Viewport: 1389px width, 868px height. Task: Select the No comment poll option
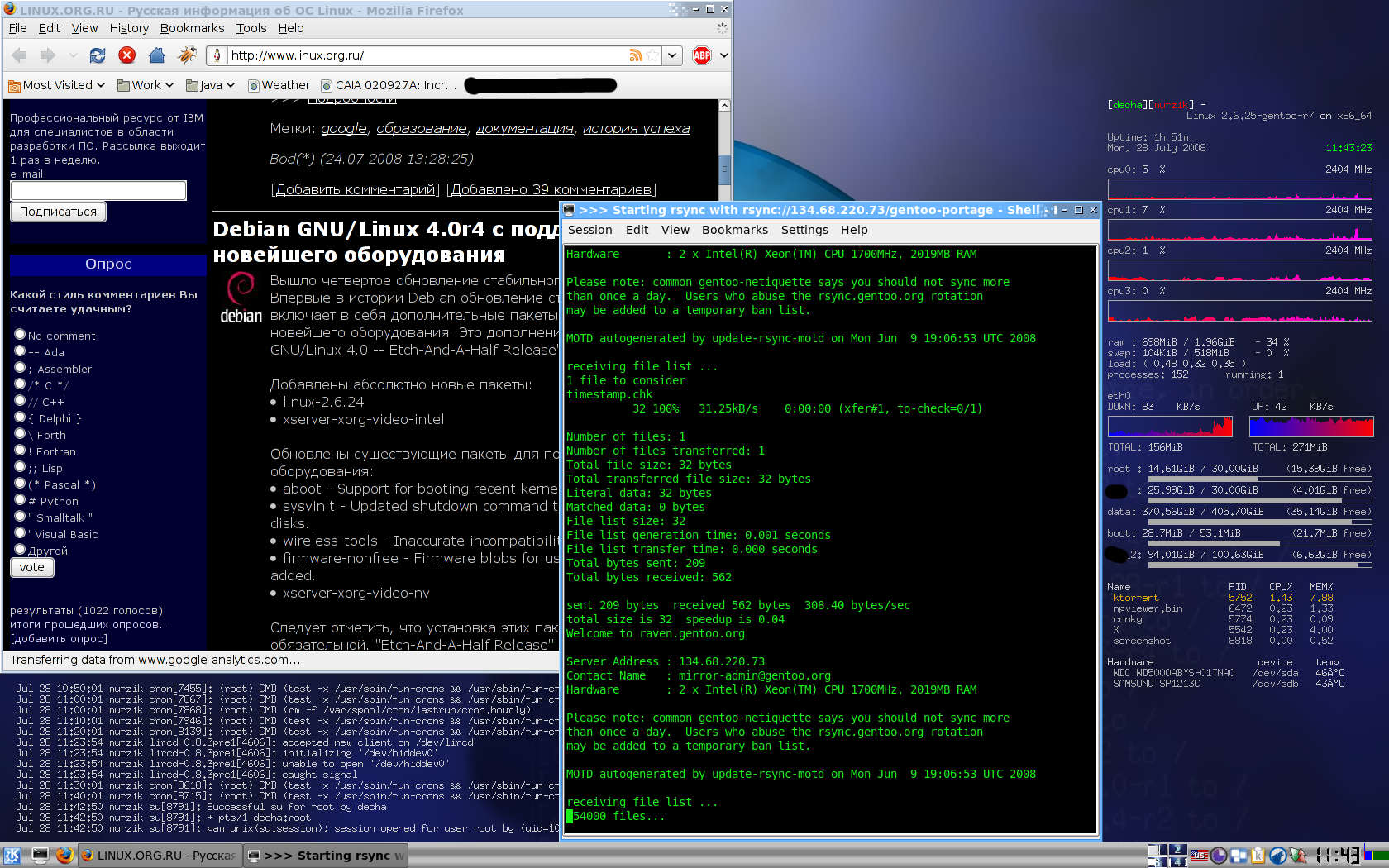pyautogui.click(x=20, y=335)
